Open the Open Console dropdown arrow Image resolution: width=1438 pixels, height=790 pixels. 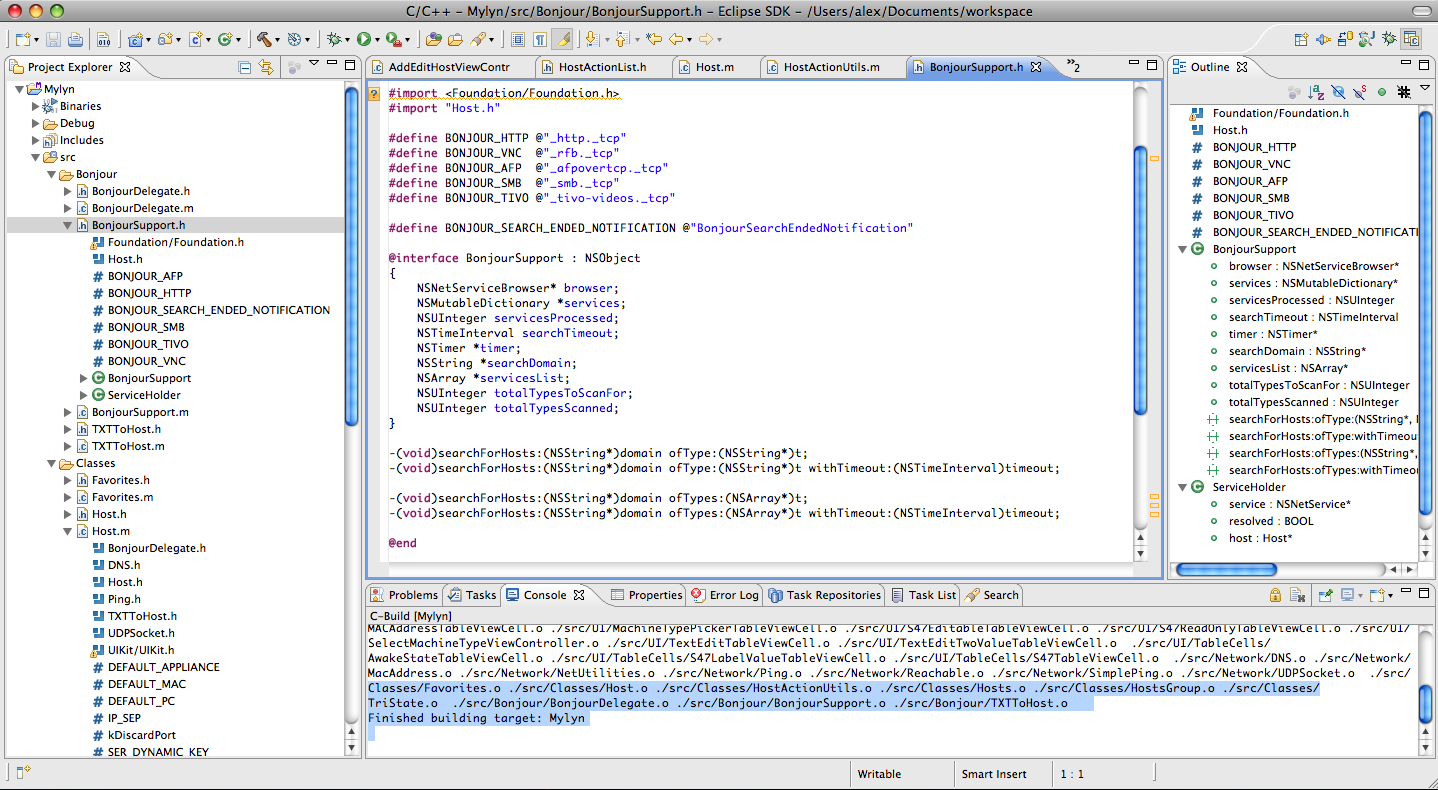point(1390,596)
